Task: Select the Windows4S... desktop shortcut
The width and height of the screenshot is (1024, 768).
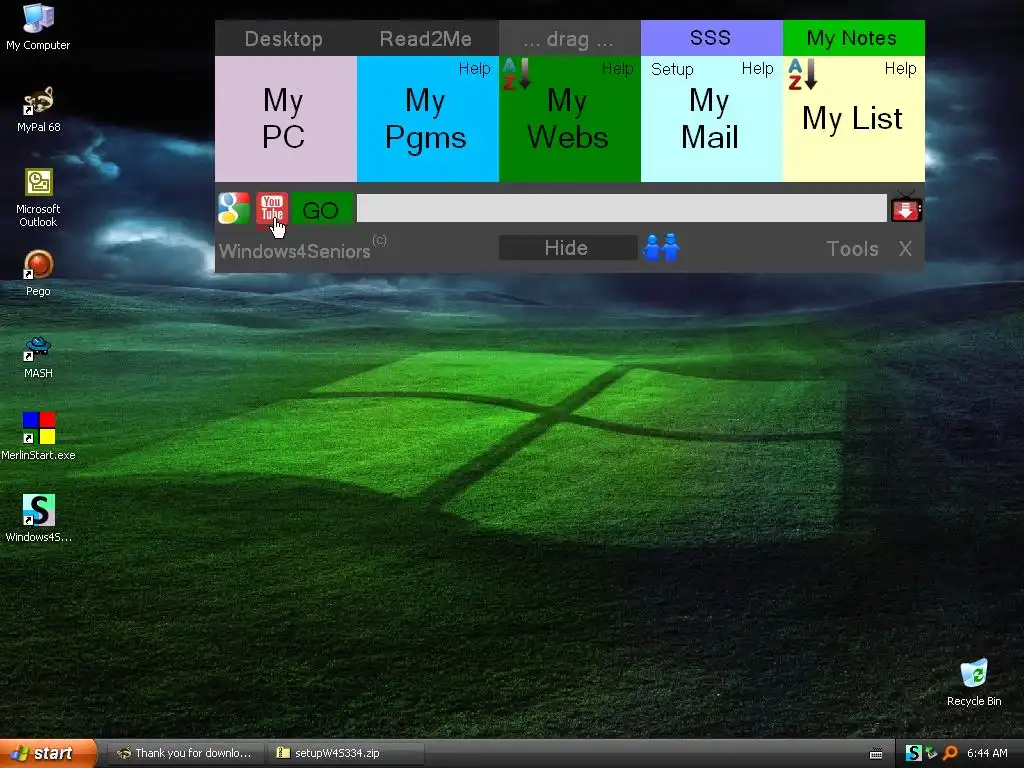Action: pyautogui.click(x=38, y=519)
